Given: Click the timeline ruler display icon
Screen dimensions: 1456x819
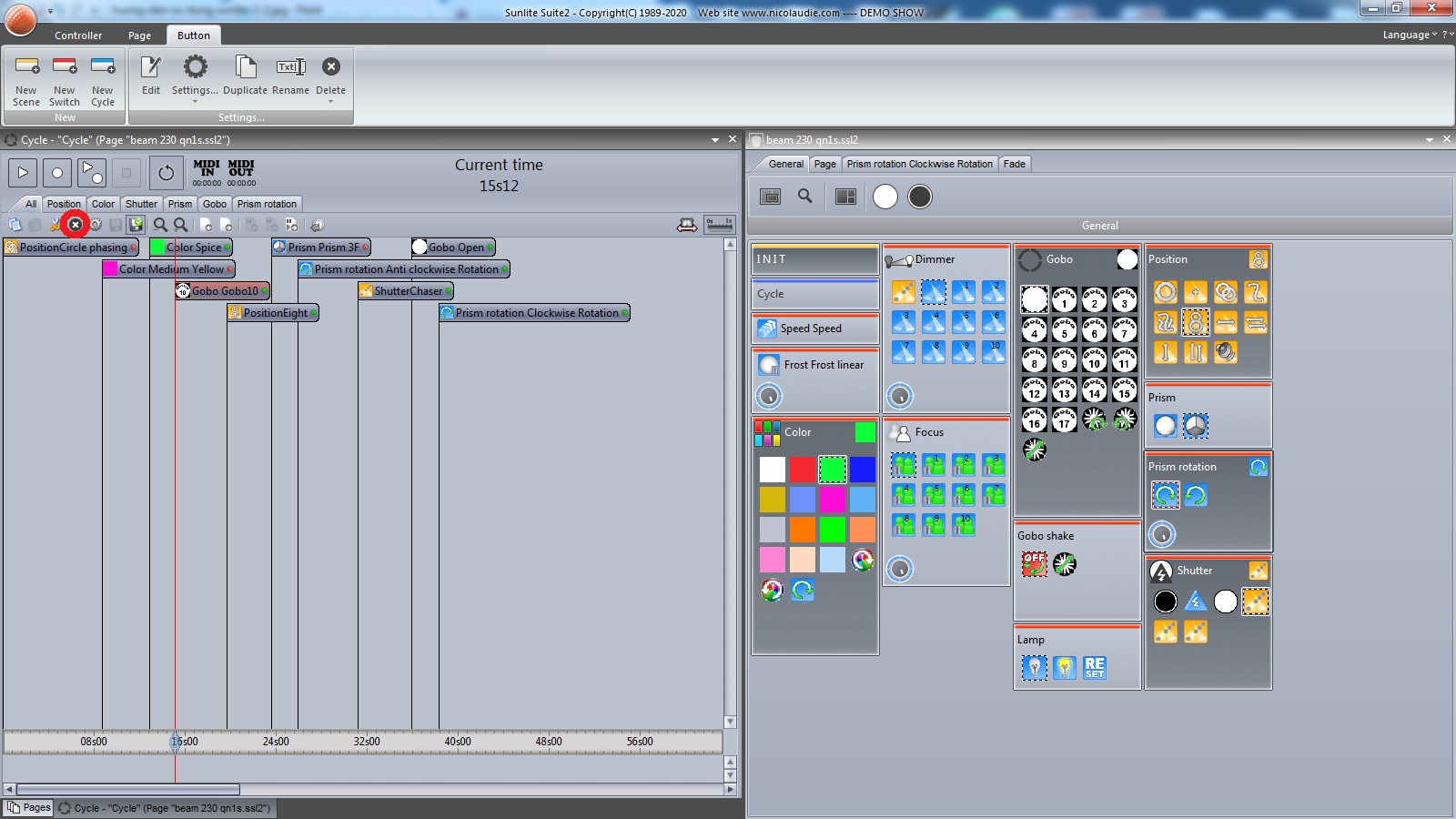Looking at the screenshot, I should [x=719, y=224].
